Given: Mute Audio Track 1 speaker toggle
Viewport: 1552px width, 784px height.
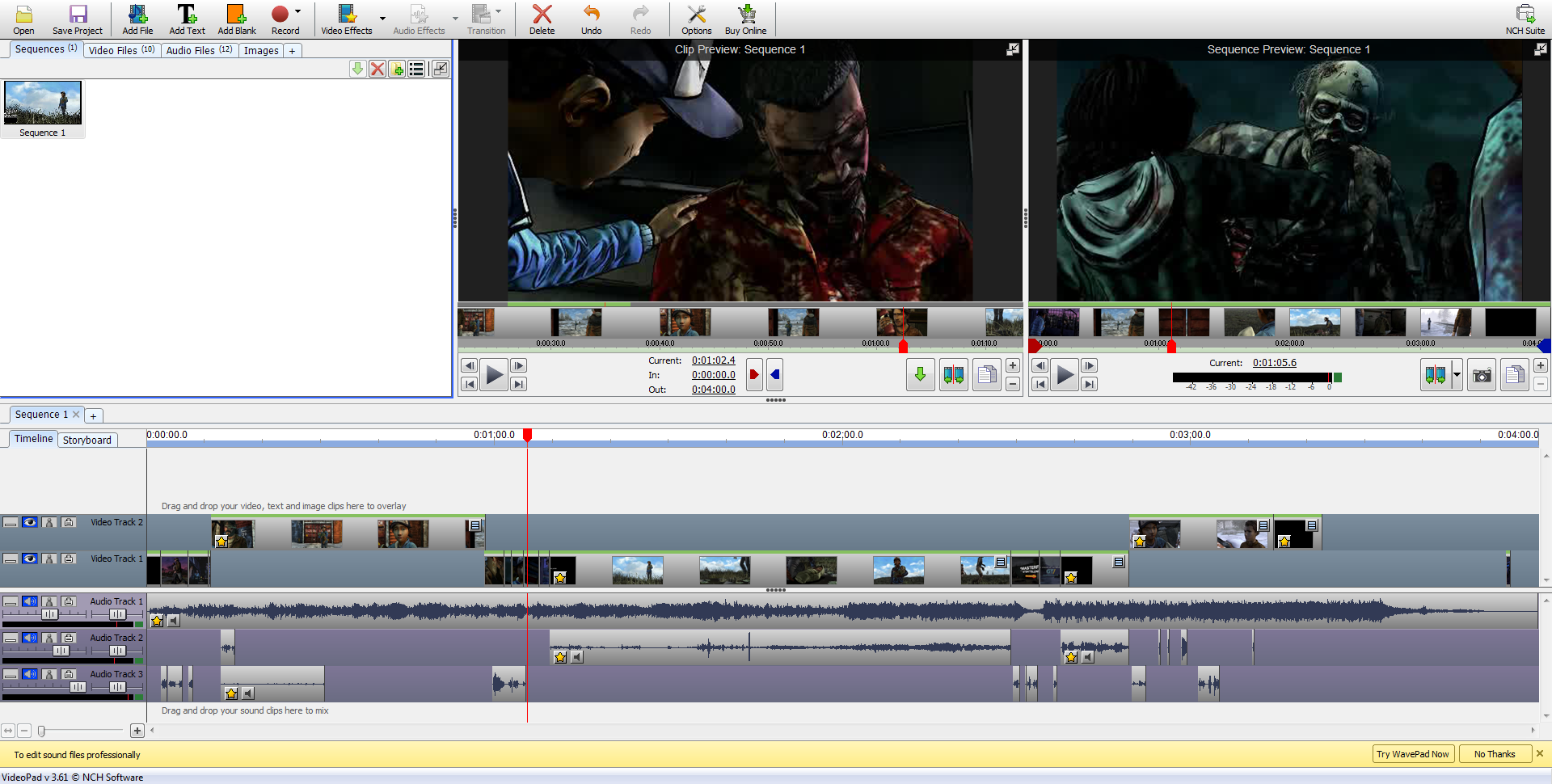Looking at the screenshot, I should [x=30, y=601].
